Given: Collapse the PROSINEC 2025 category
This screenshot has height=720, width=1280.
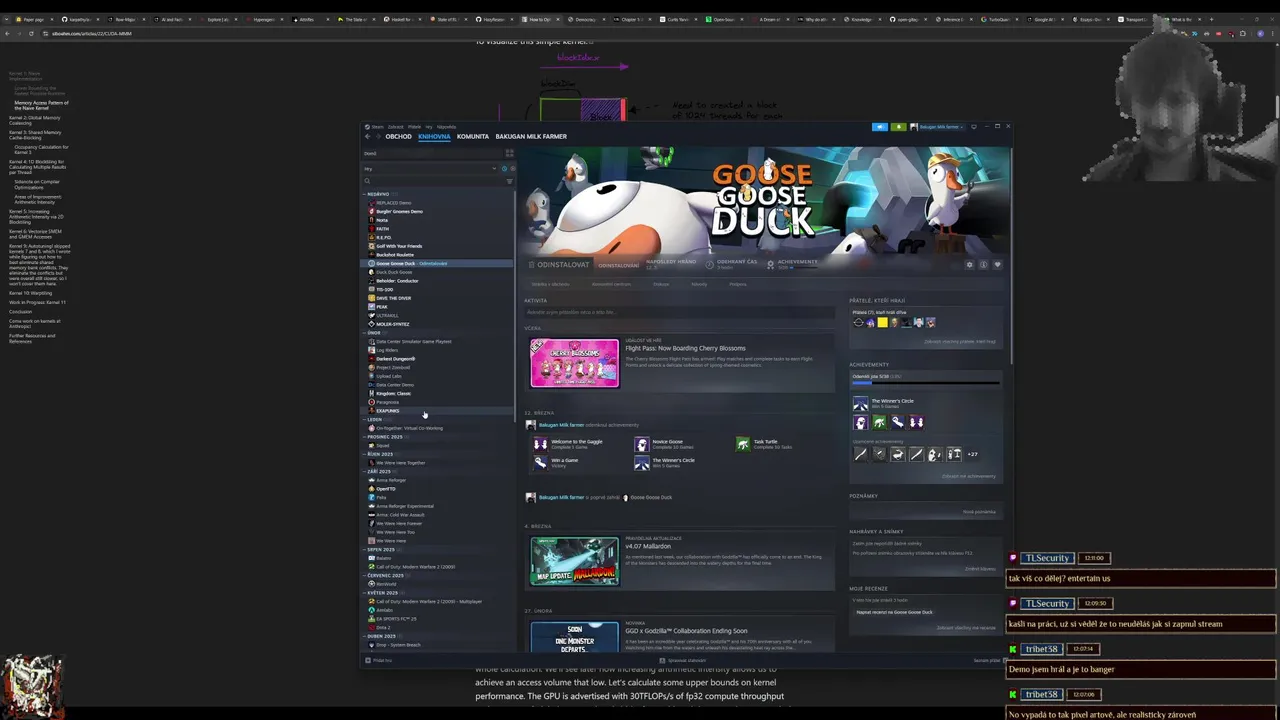Looking at the screenshot, I should pyautogui.click(x=365, y=437).
